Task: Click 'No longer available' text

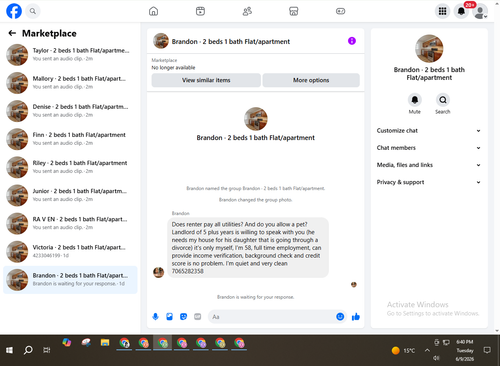Action: pos(173,68)
